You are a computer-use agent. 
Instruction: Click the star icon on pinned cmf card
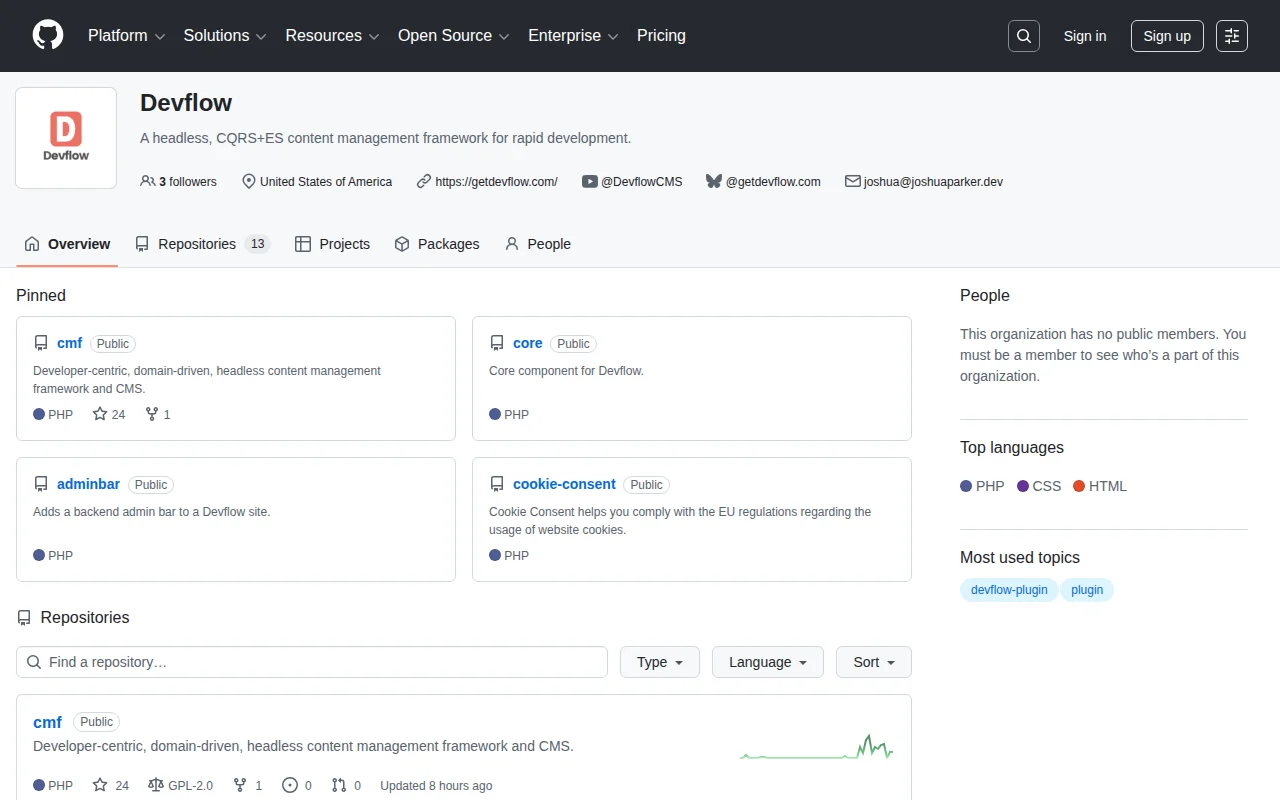[100, 414]
